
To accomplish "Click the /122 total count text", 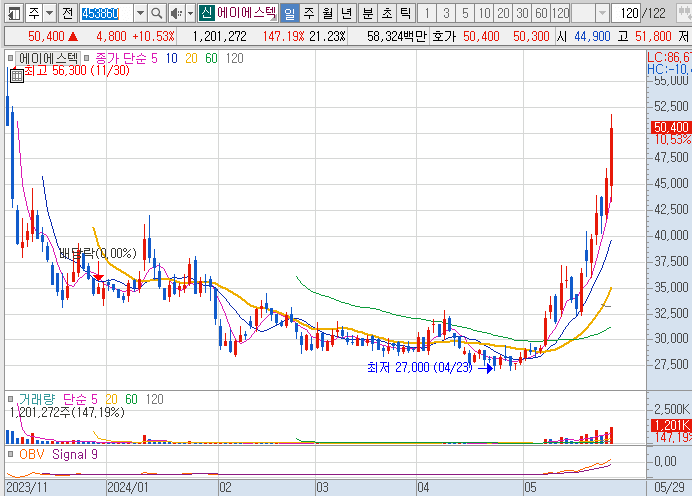I will [654, 13].
